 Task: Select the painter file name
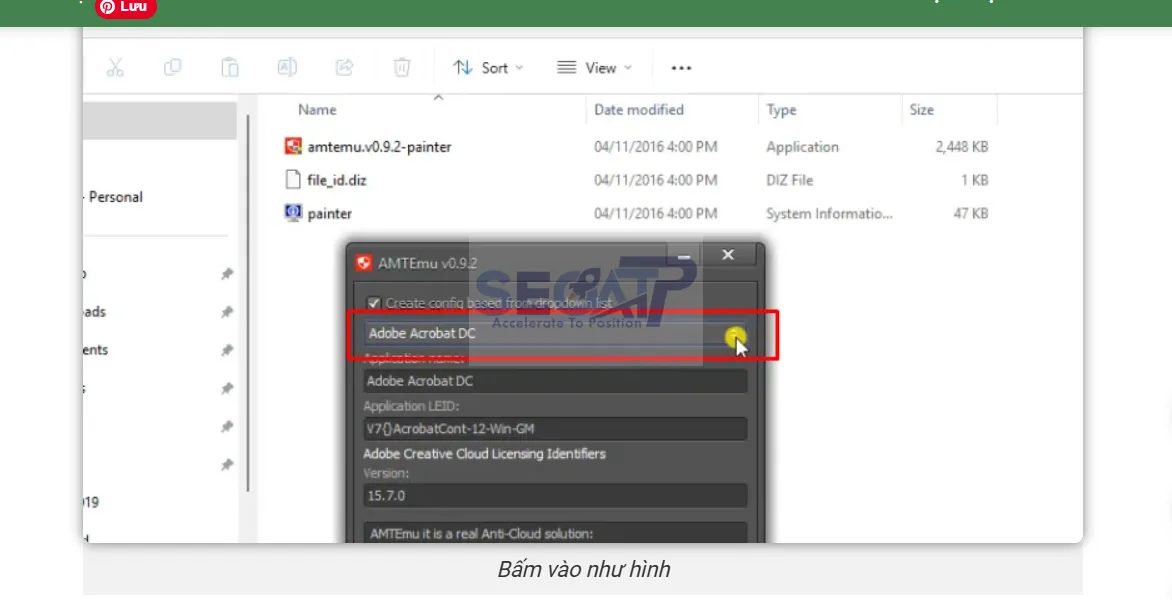coord(330,214)
